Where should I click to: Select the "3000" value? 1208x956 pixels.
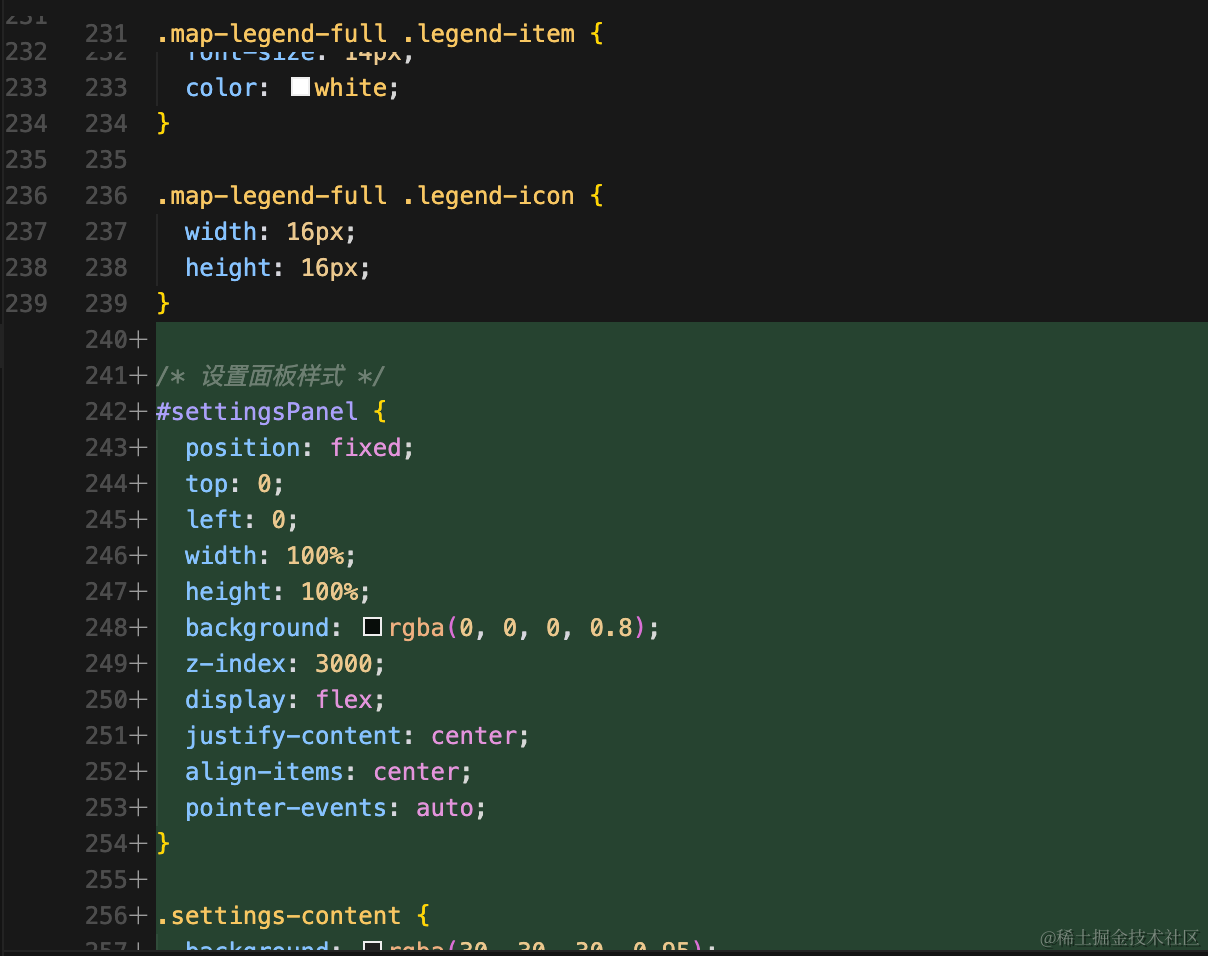[x=343, y=663]
